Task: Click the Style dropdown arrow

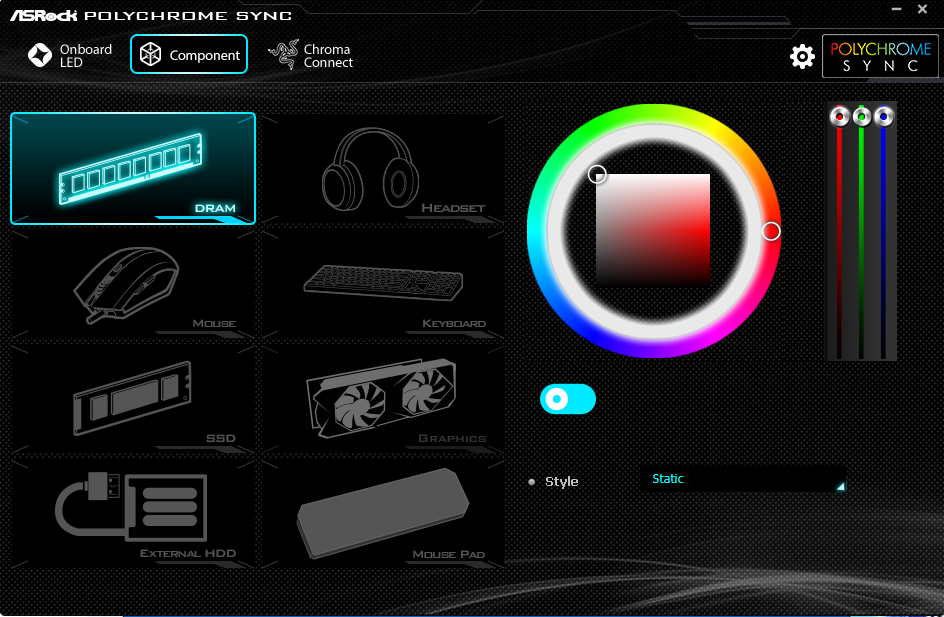Action: pyautogui.click(x=840, y=486)
